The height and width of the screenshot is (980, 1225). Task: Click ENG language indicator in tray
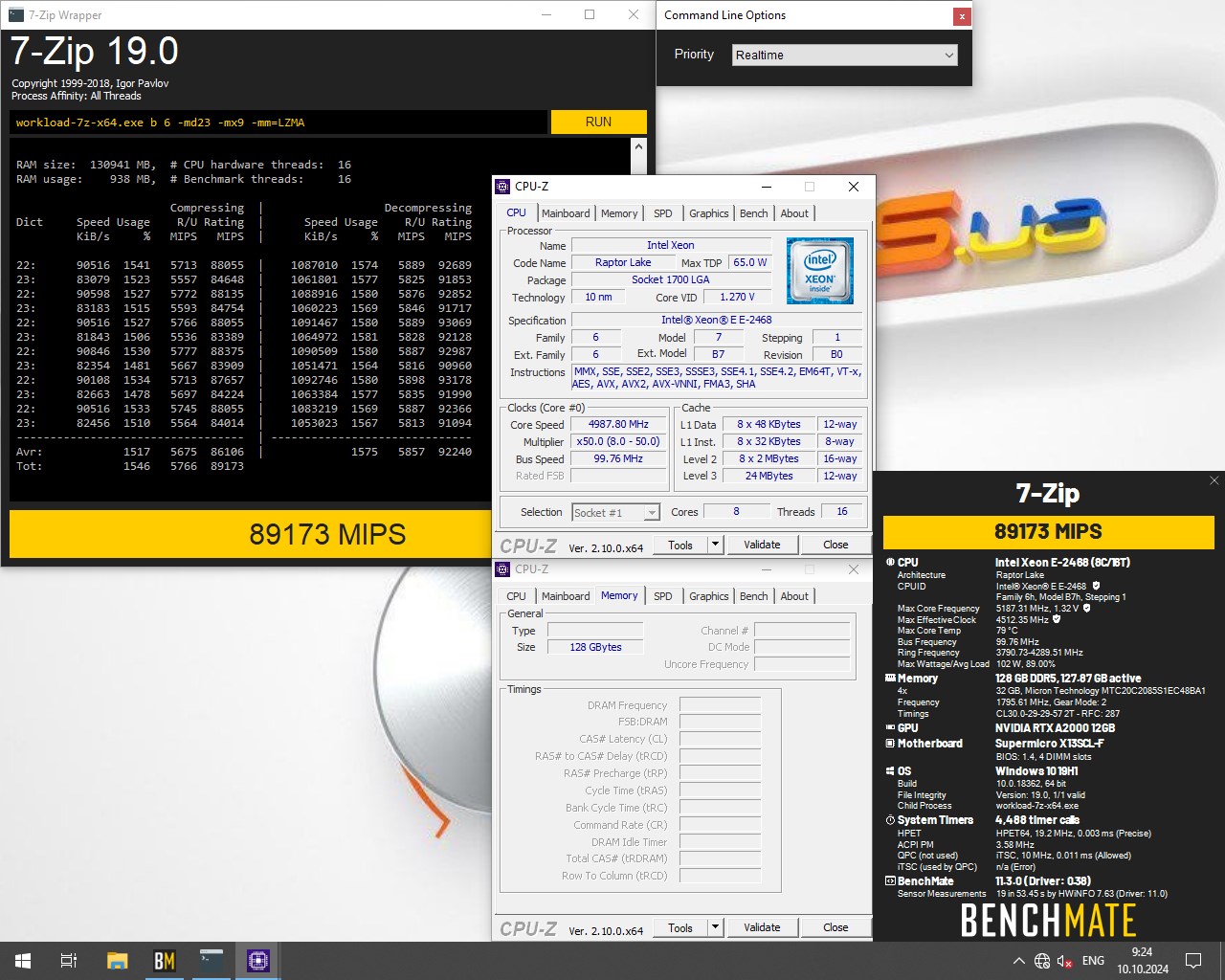[1093, 961]
